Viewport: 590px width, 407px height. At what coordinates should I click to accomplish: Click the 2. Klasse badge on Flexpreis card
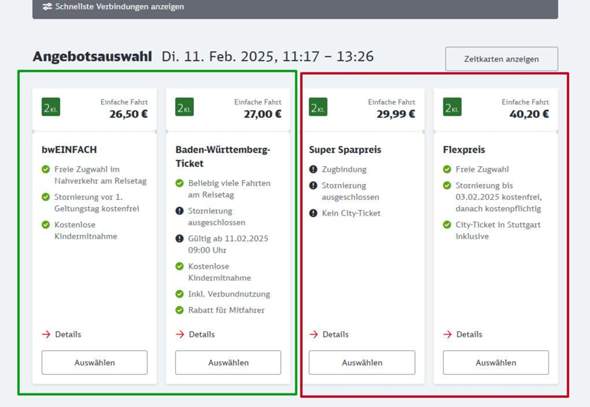[x=452, y=107]
